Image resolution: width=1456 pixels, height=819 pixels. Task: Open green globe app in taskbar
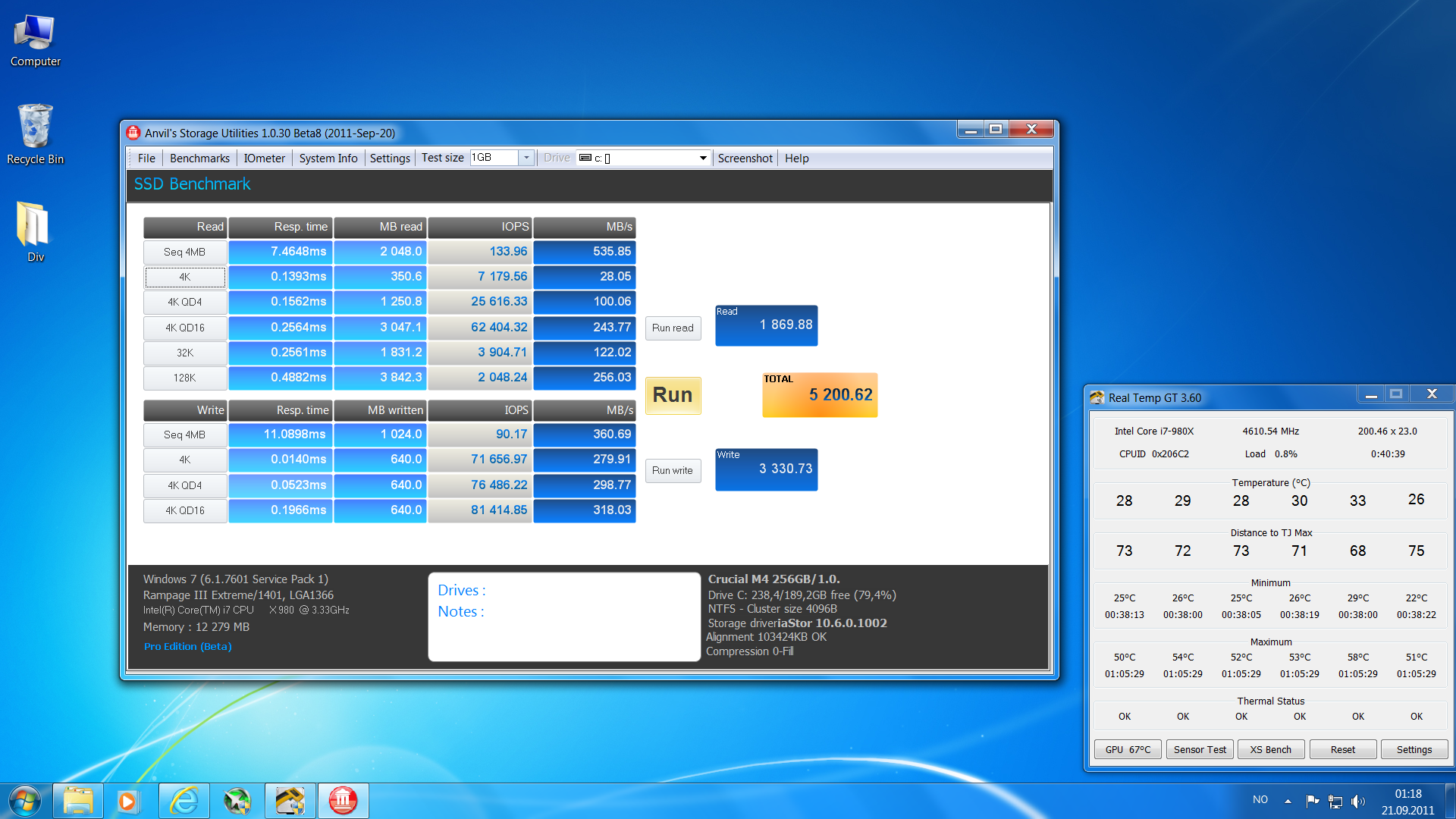pos(237,801)
